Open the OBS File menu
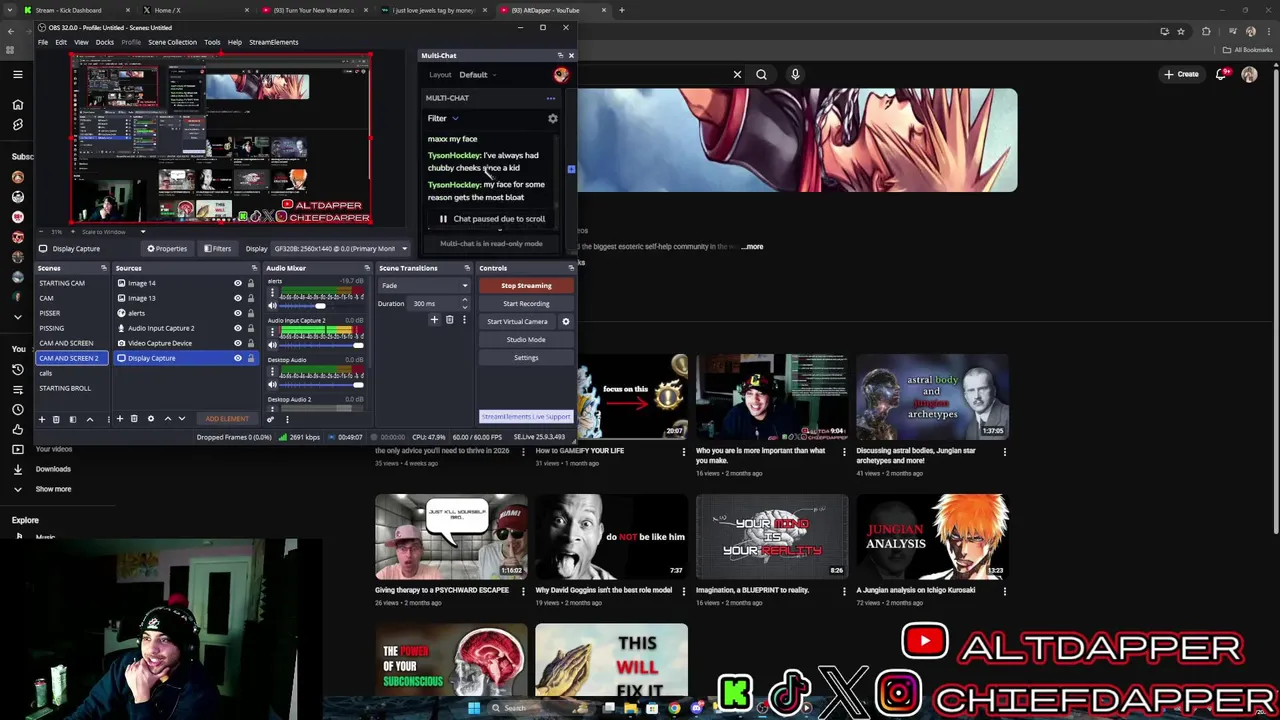The image size is (1280, 720). (x=43, y=42)
